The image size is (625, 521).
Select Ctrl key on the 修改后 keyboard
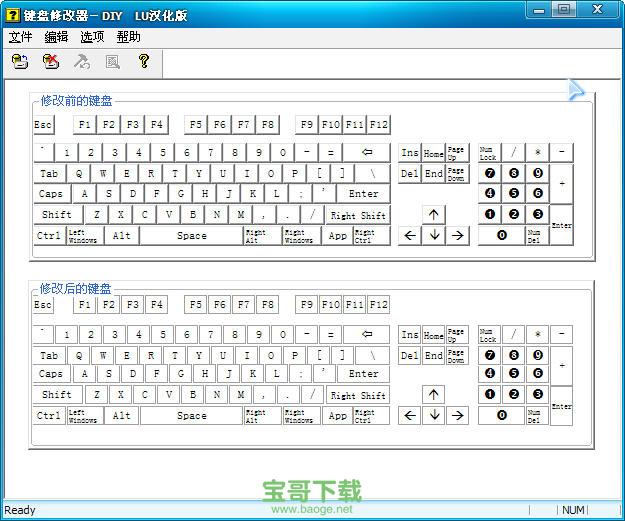click(x=49, y=415)
